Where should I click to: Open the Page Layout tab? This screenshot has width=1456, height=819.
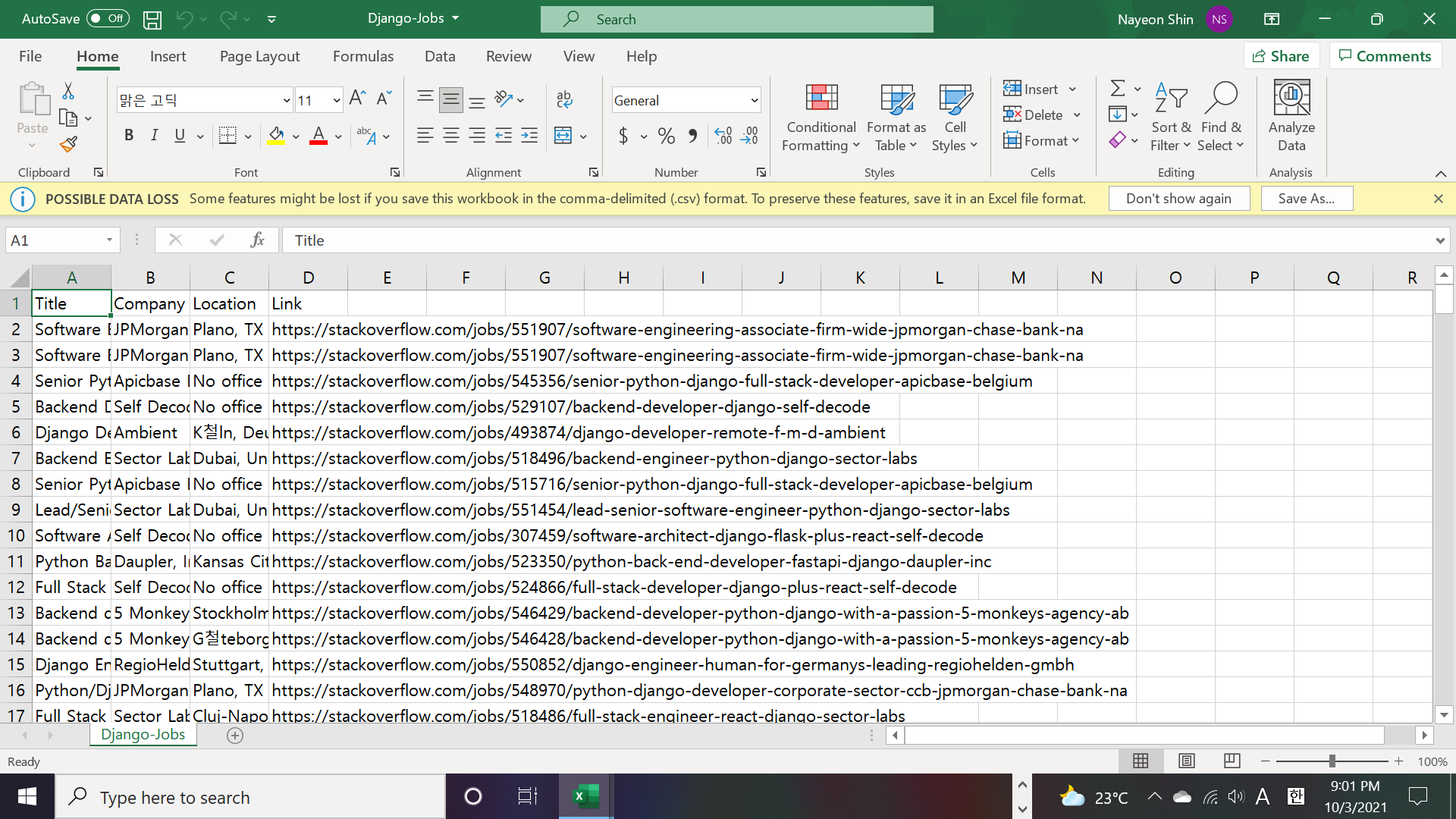click(259, 57)
